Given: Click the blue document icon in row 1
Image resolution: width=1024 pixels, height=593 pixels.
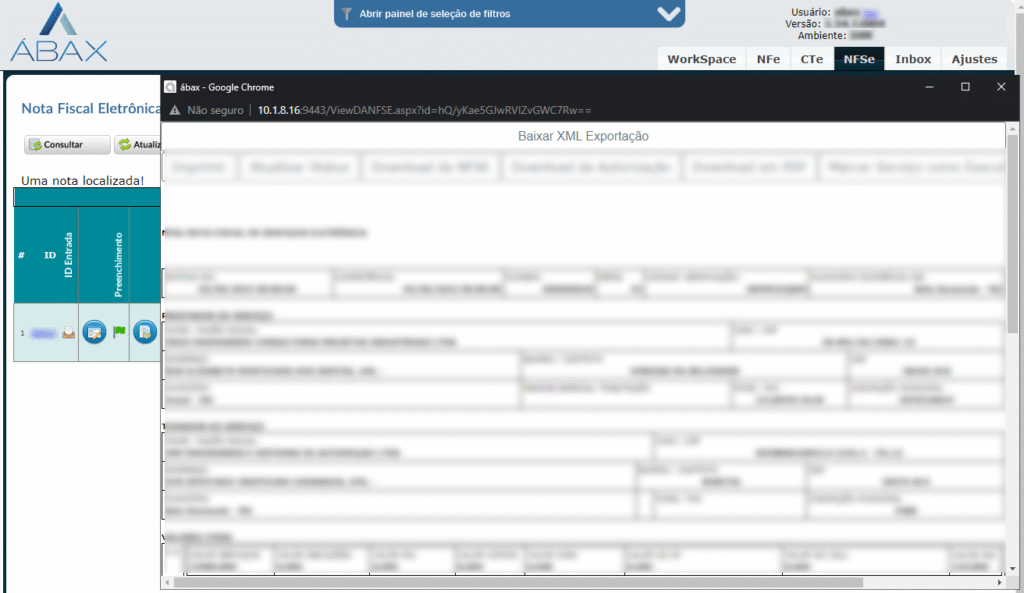Looking at the screenshot, I should coord(144,332).
